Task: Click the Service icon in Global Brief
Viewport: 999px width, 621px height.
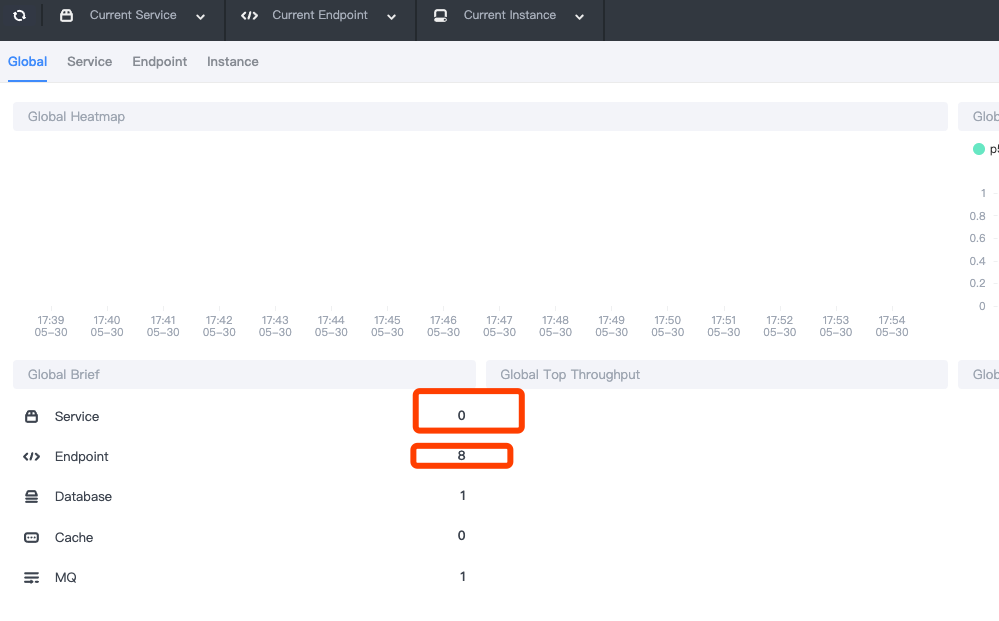Action: (31, 417)
